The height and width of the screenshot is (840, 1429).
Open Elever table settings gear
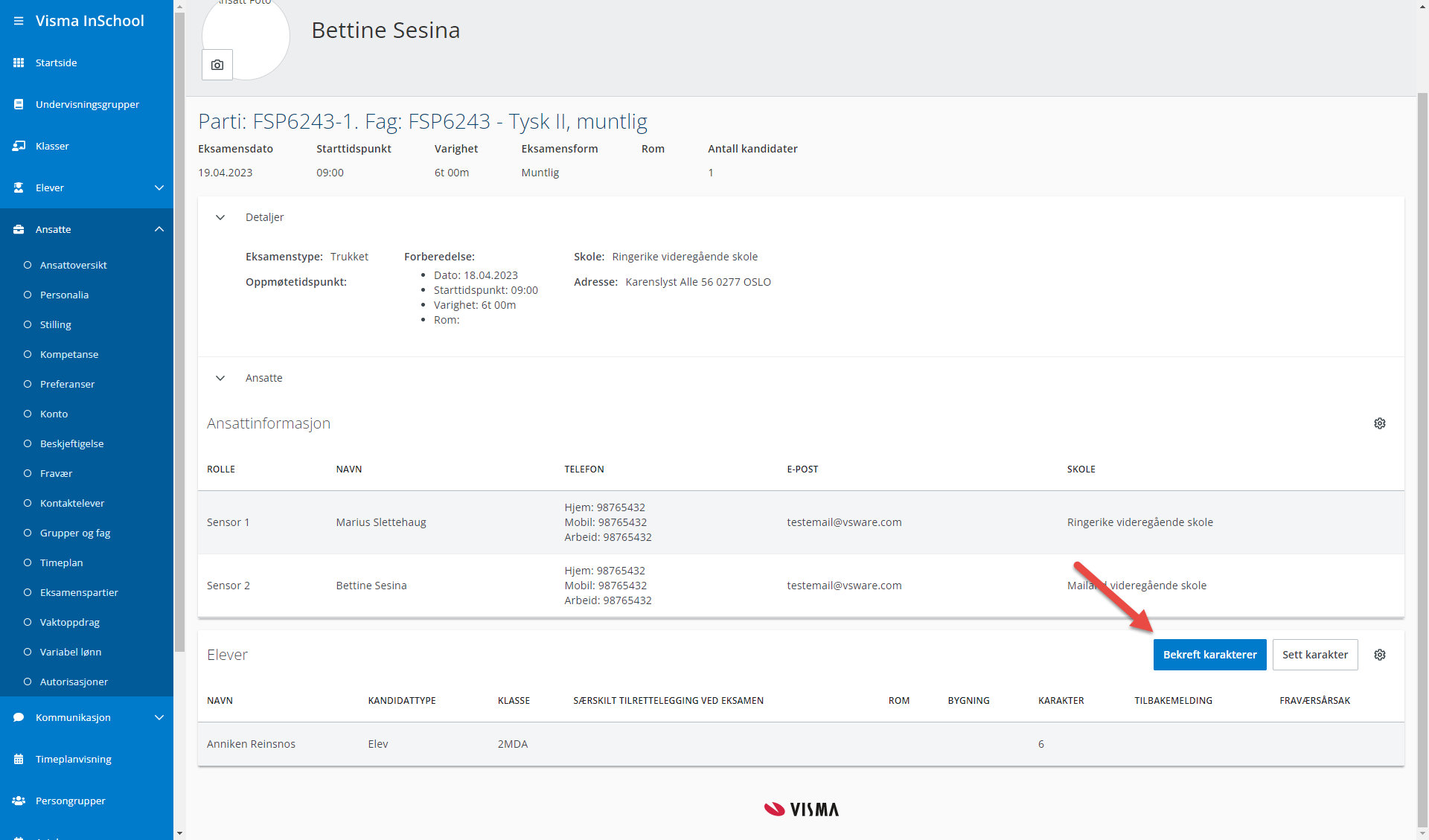[1379, 655]
